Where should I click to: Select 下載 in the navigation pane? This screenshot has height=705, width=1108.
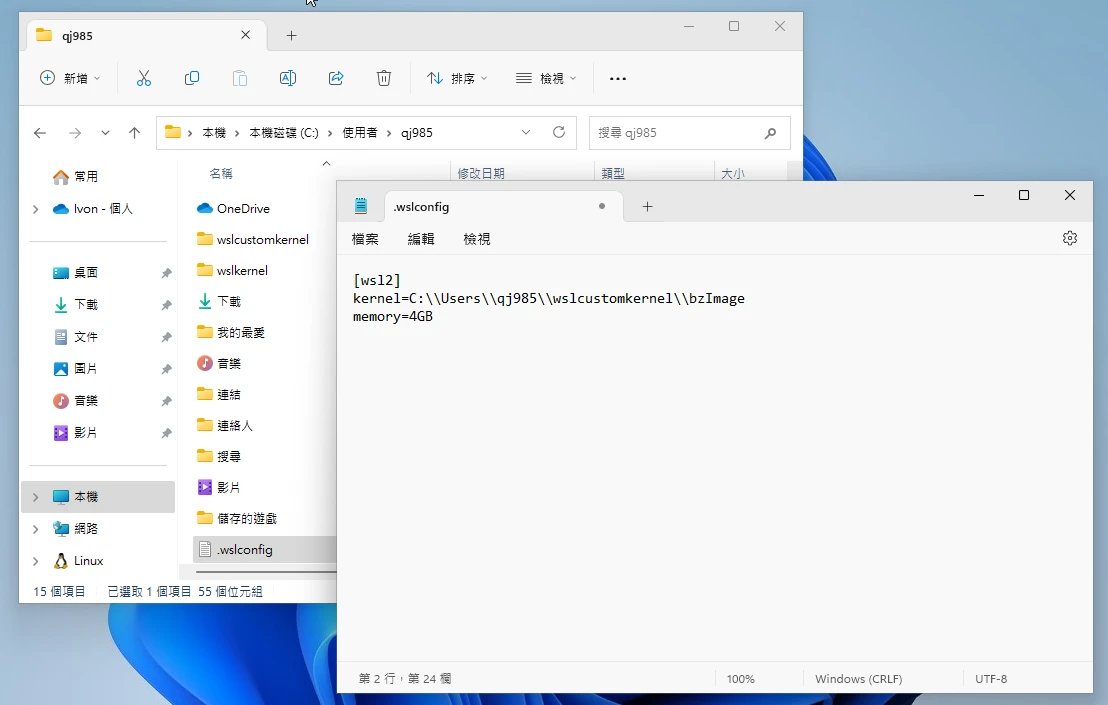click(86, 305)
